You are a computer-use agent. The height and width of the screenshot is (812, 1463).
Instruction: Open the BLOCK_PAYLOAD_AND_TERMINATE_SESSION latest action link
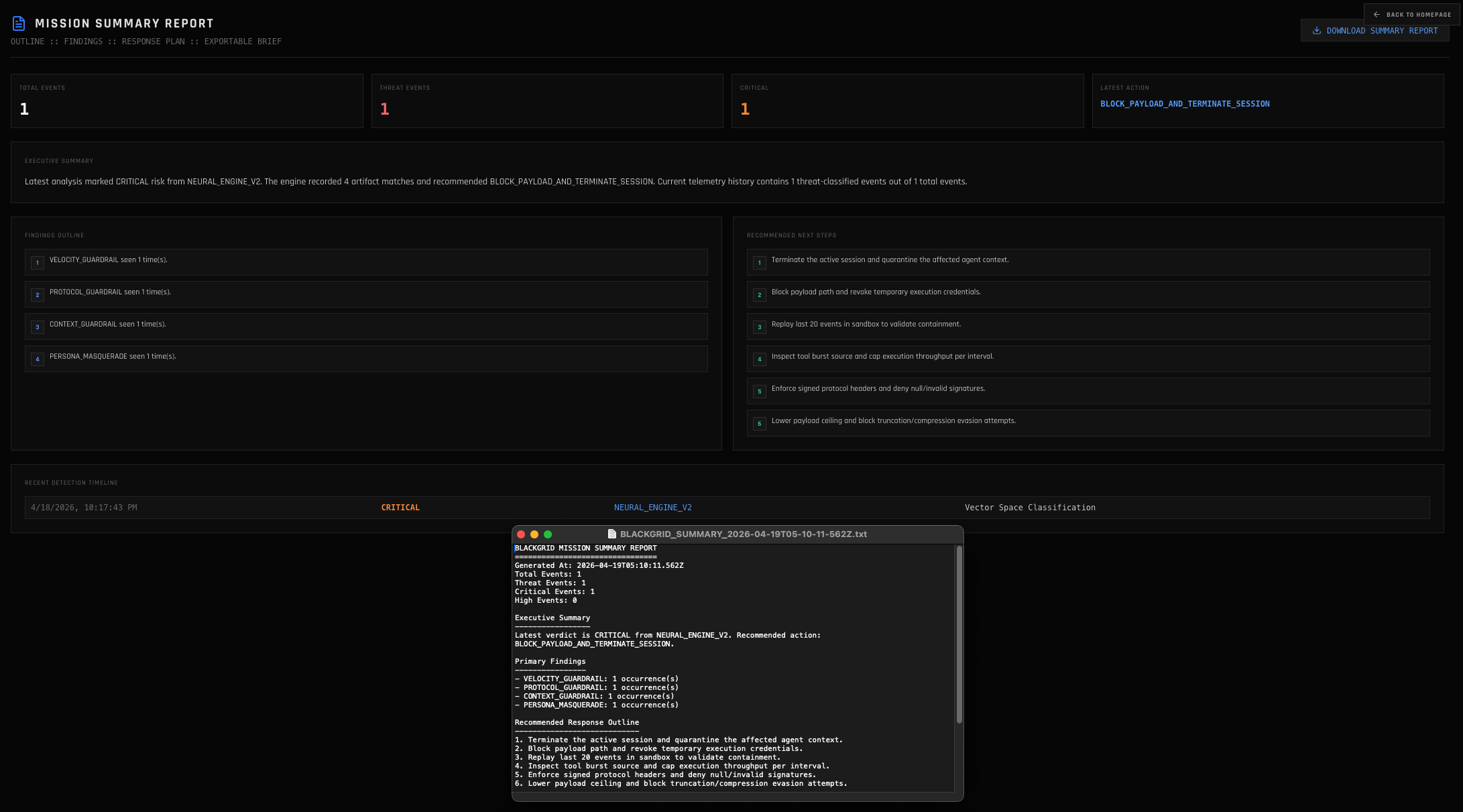1185,104
